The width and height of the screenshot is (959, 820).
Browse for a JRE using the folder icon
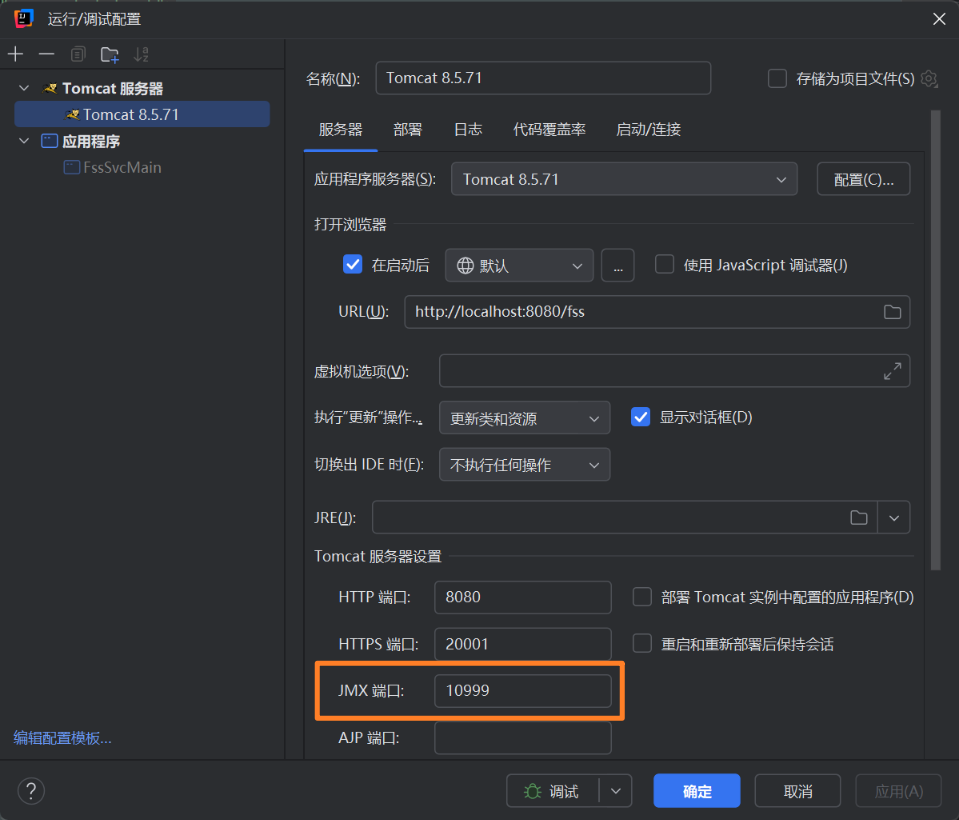pyautogui.click(x=858, y=517)
